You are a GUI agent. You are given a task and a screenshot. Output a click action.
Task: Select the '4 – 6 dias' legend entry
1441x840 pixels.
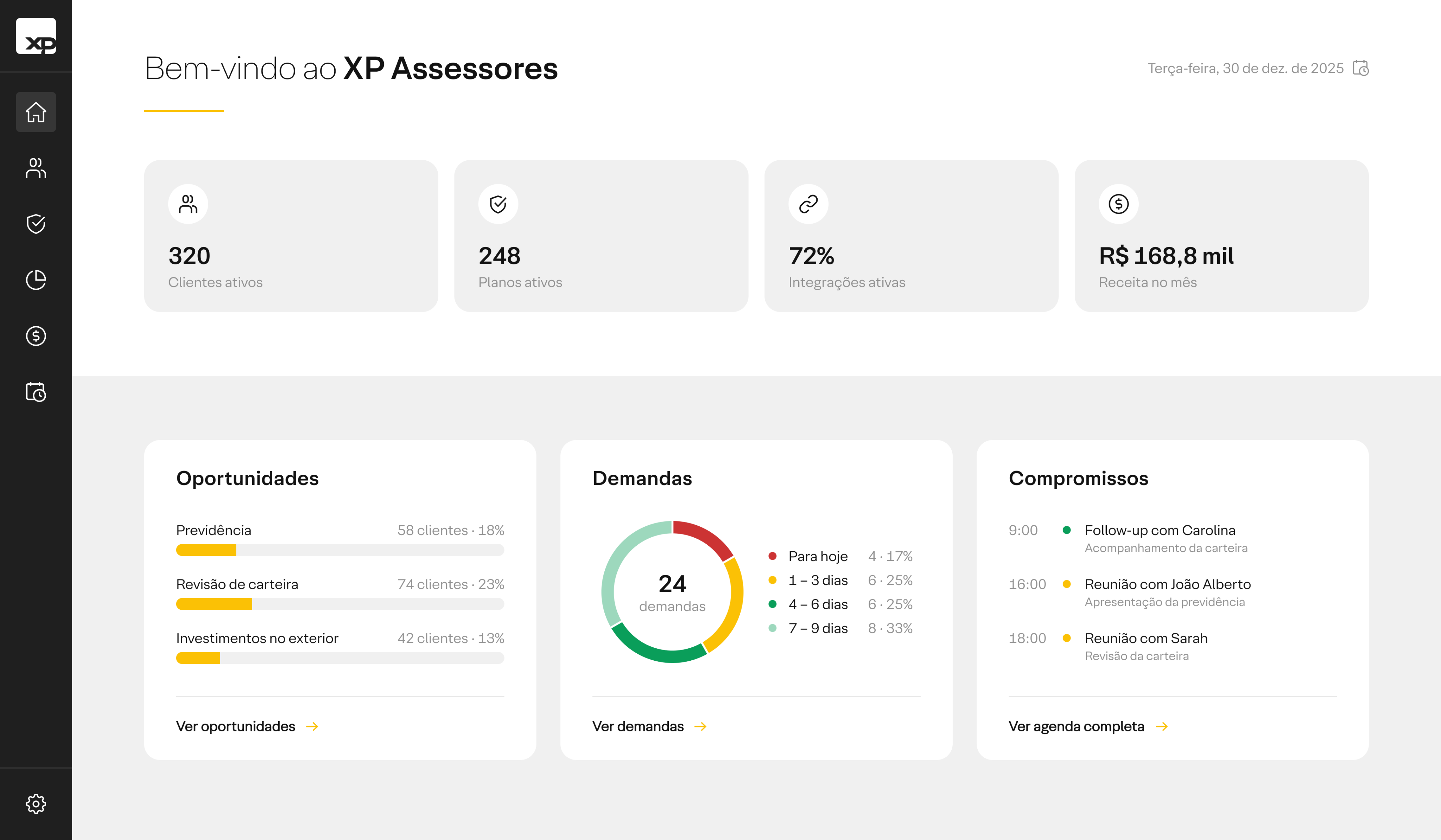[x=840, y=604]
